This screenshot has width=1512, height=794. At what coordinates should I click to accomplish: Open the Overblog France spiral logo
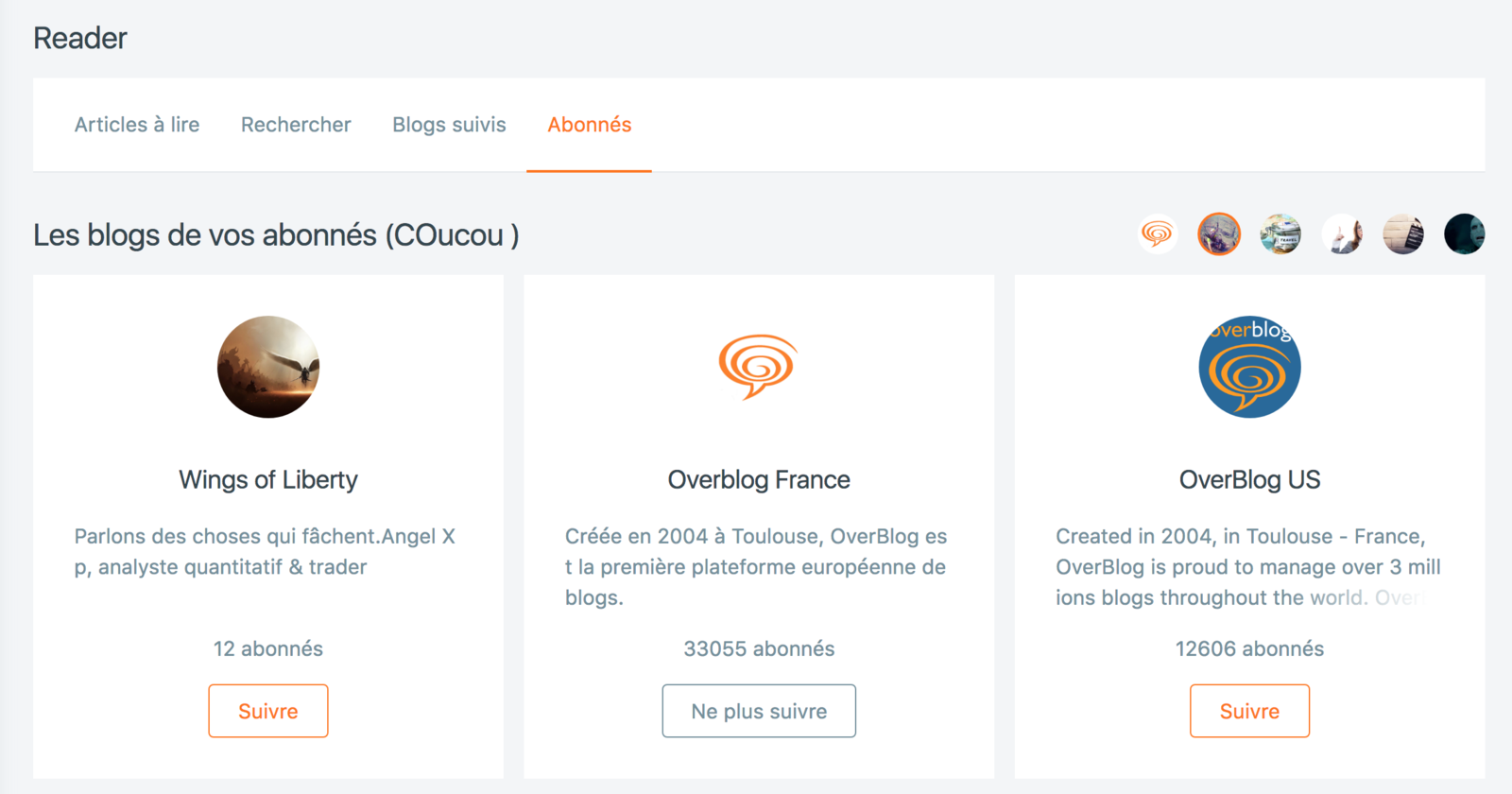click(x=759, y=367)
